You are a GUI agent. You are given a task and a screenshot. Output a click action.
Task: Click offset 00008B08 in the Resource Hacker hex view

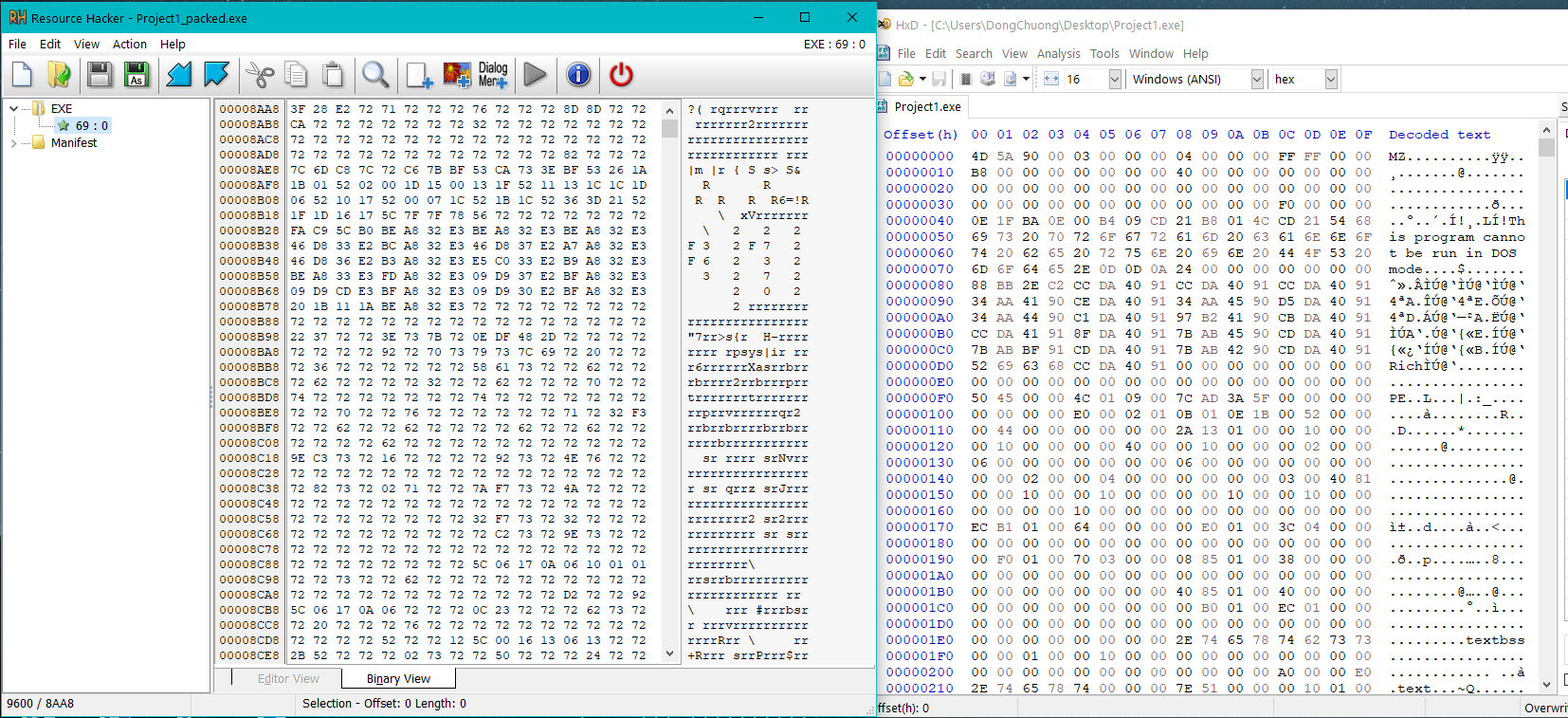tap(249, 200)
